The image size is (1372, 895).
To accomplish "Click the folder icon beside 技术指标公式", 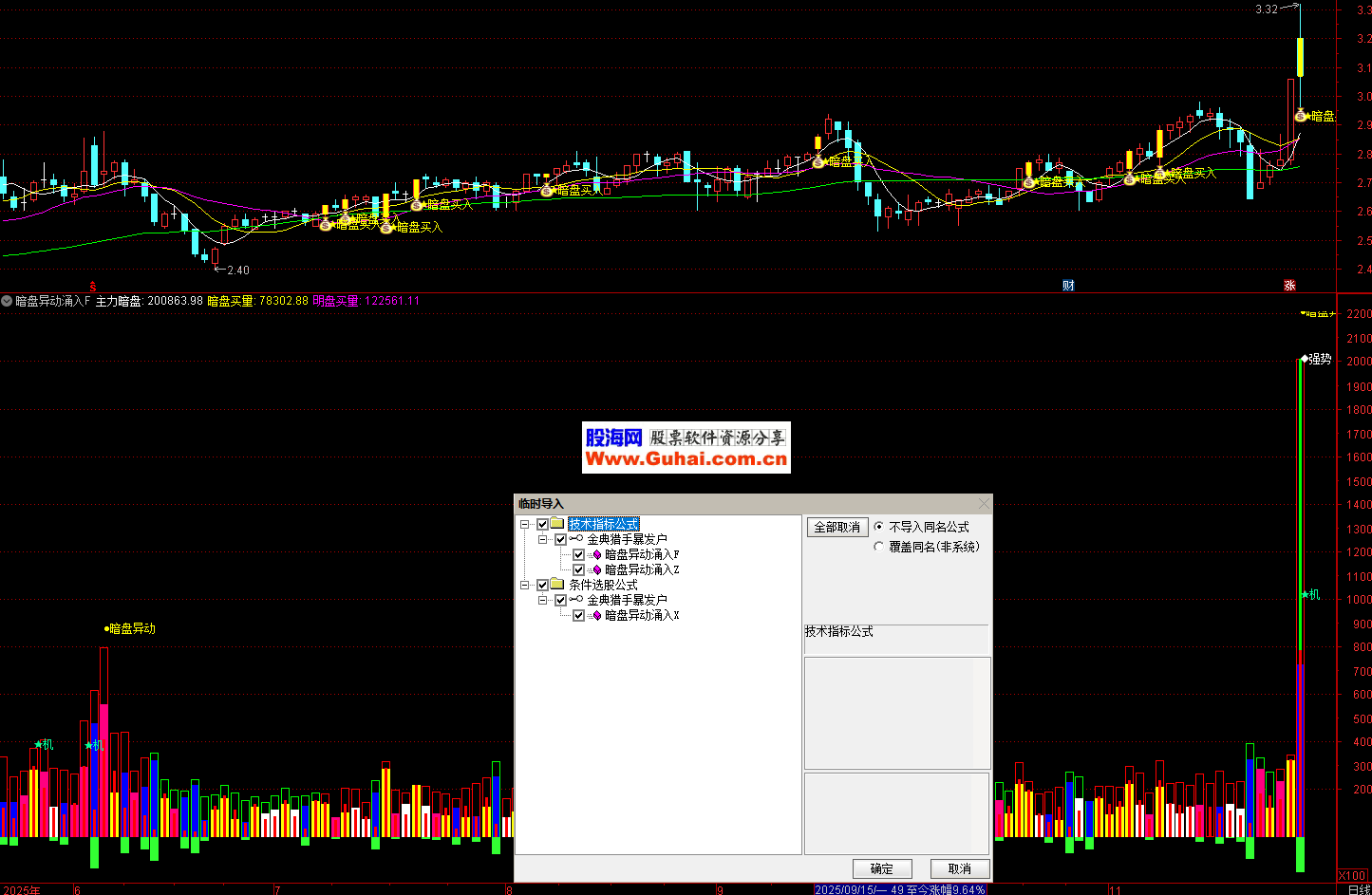I will 557,524.
